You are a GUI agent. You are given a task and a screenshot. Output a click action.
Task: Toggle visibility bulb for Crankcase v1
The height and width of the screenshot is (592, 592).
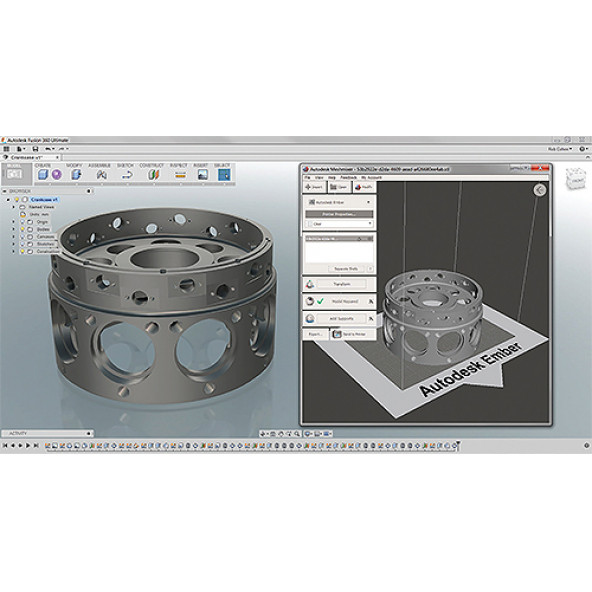(17, 199)
